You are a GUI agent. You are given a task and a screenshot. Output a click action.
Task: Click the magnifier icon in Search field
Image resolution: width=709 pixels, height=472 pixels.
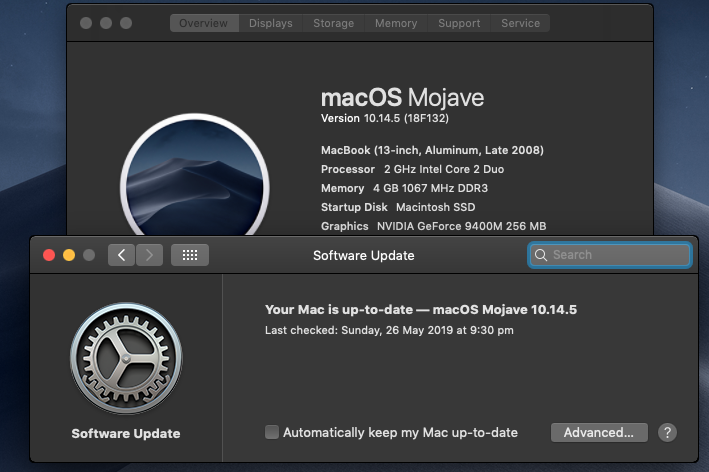pos(541,255)
